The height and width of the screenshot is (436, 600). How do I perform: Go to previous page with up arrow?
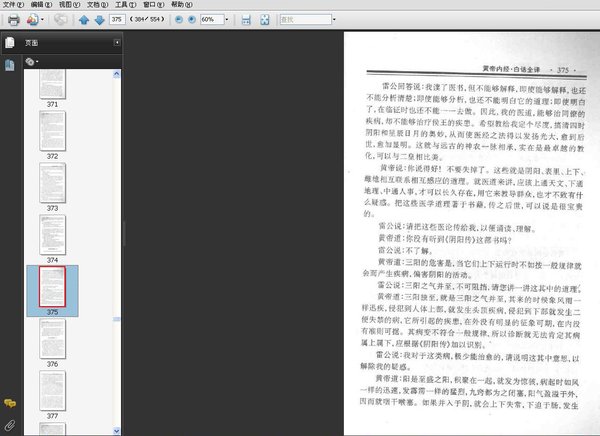[84, 20]
